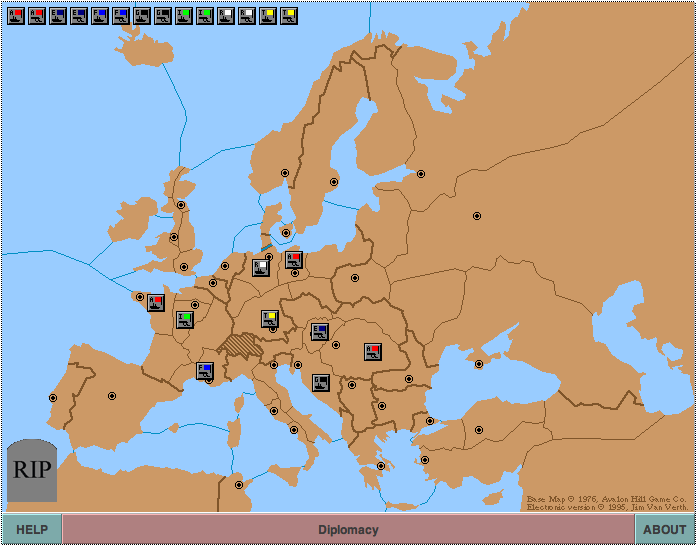
Task: Select the Warsaw supply center dot
Action: tap(355, 278)
